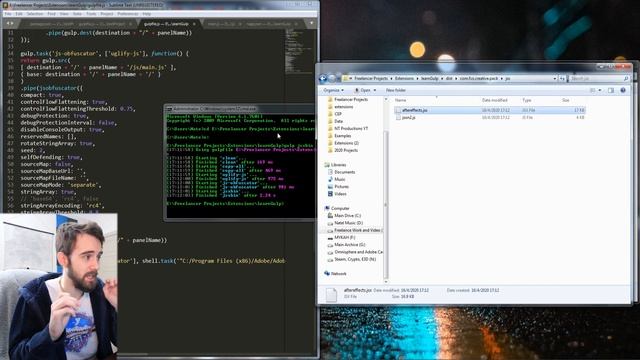Screen dimensions: 640x360
Task: Open the view options dropdown arrow
Action: point(600,90)
